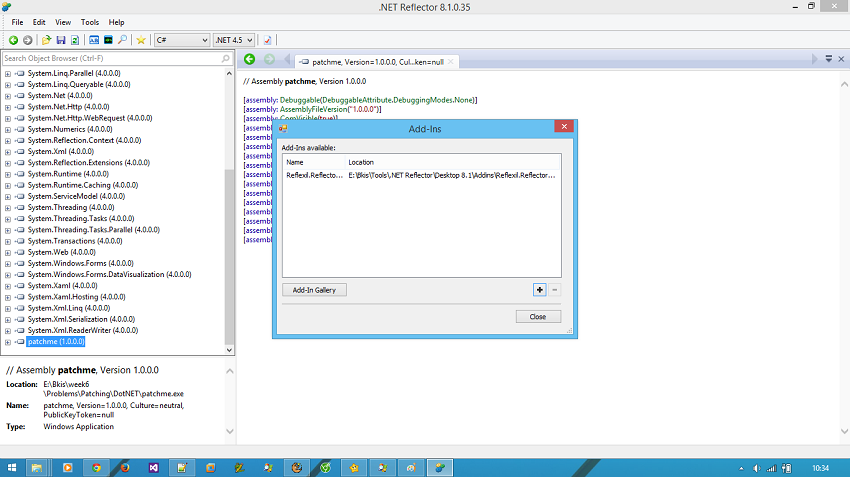
Task: Expand System.Linq.Parallel tree node
Action: pyautogui.click(x=8, y=74)
